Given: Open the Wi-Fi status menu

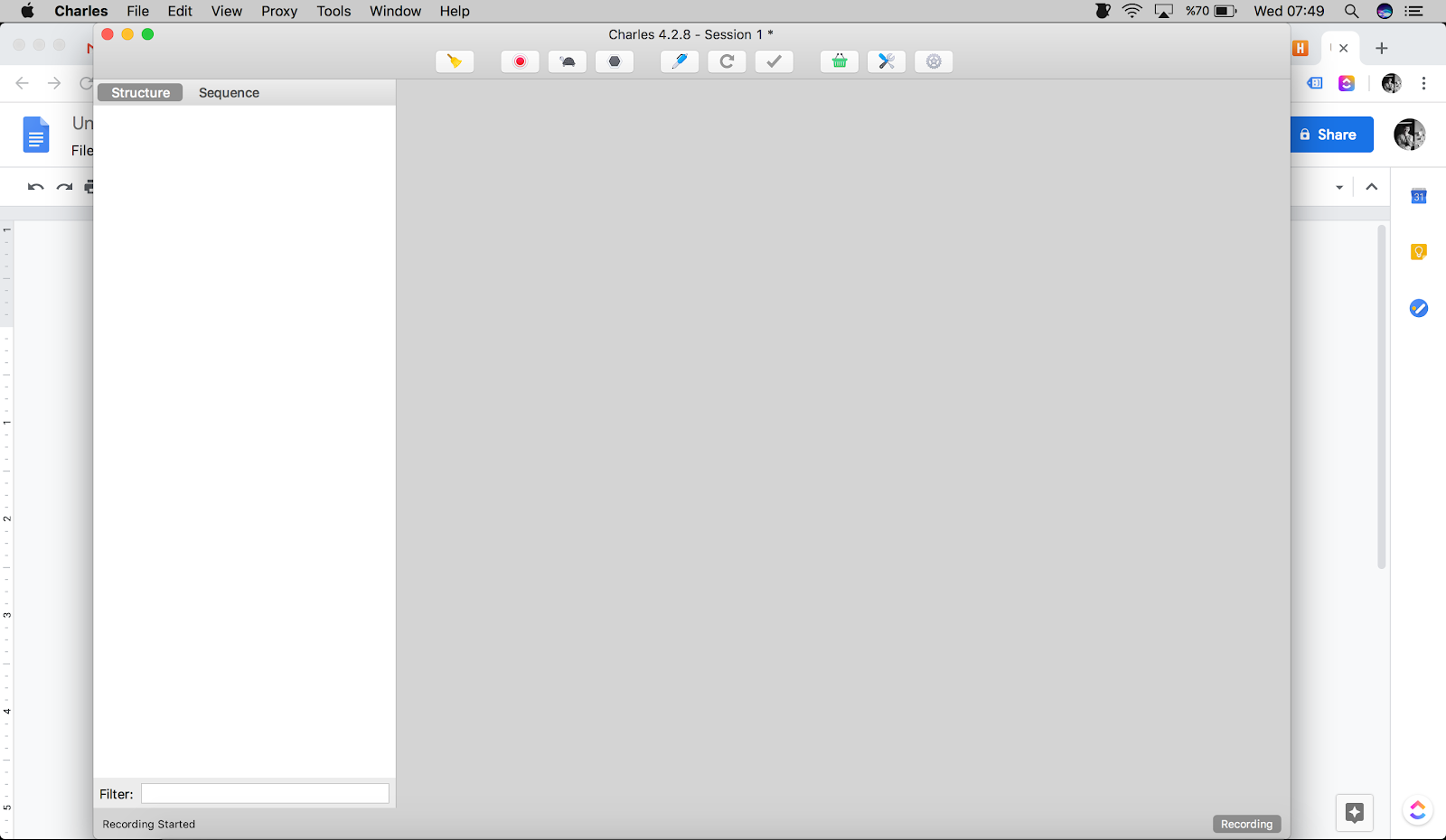Looking at the screenshot, I should (x=1132, y=11).
